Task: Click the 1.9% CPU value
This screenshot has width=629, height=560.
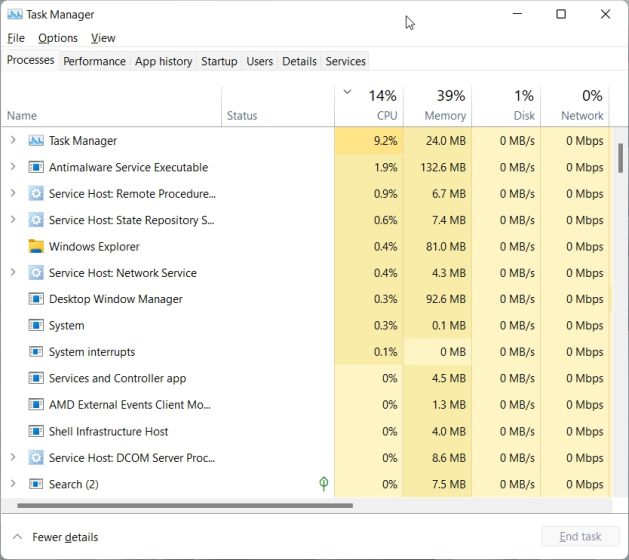Action: (x=386, y=167)
